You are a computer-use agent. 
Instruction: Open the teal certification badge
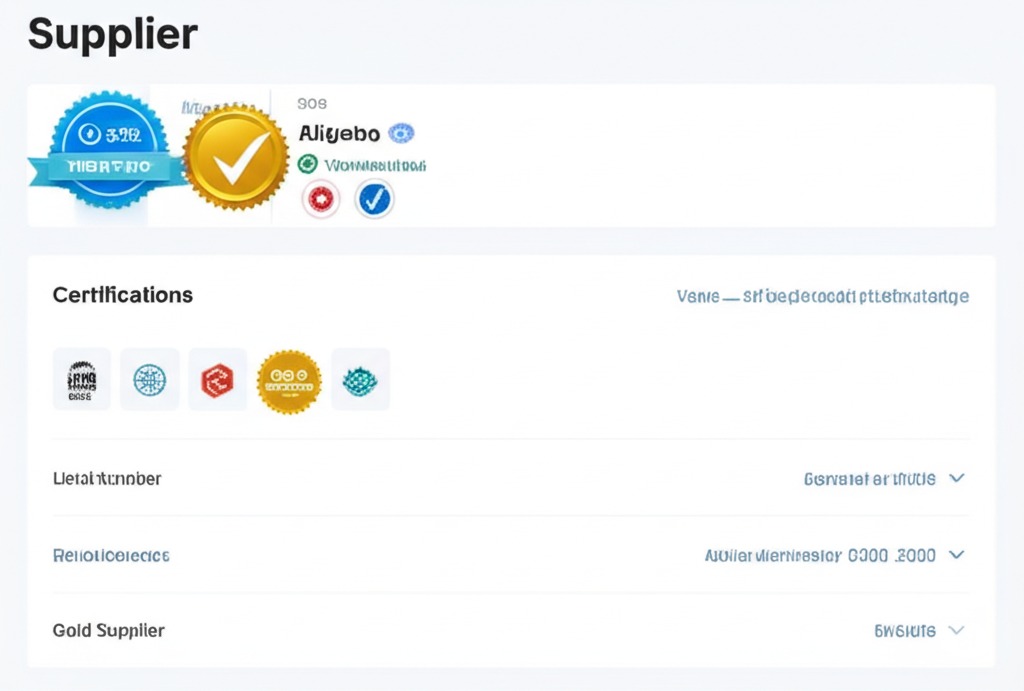coord(360,379)
